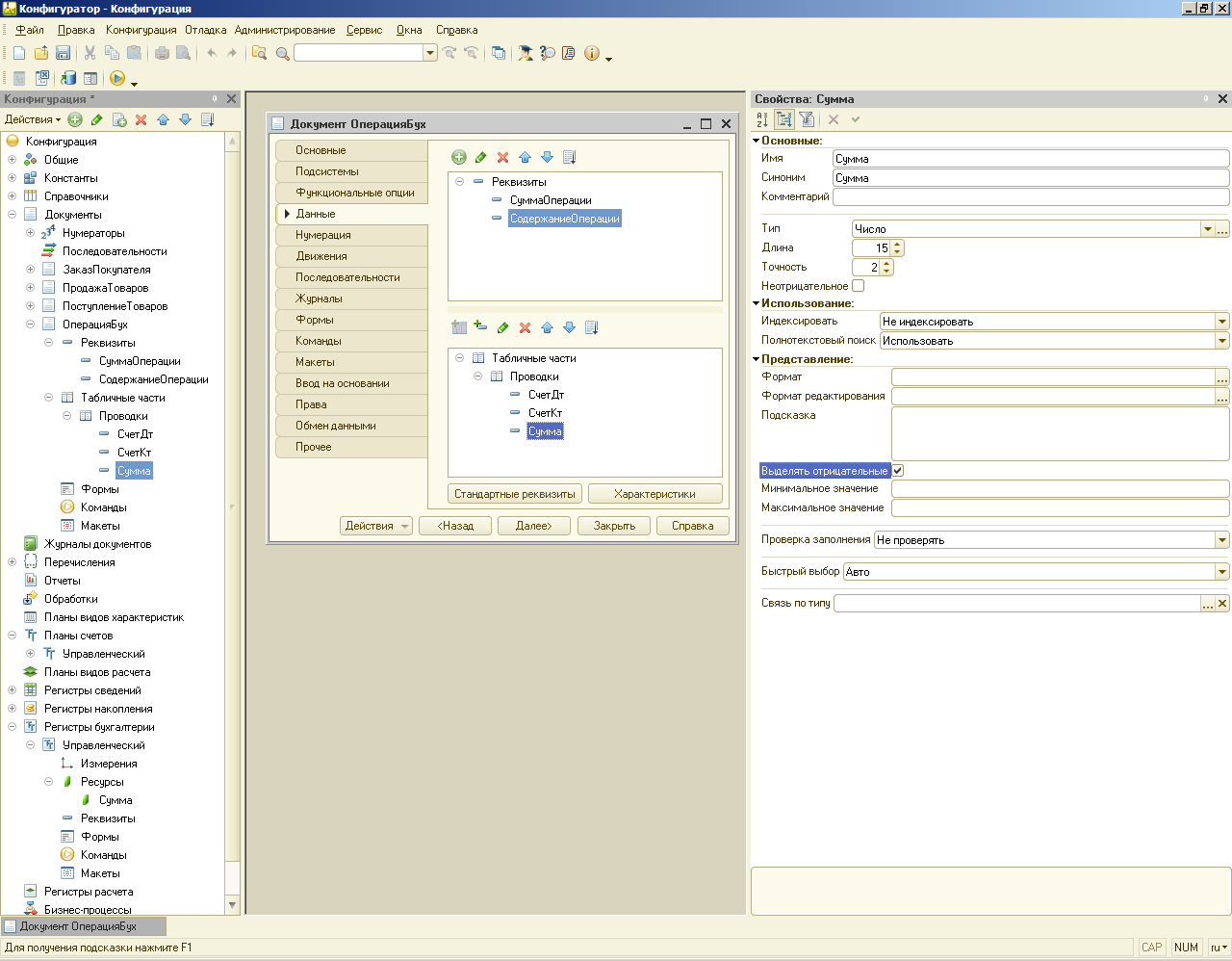
Task: Click the Save icon in the main toolbar
Action: [63, 53]
